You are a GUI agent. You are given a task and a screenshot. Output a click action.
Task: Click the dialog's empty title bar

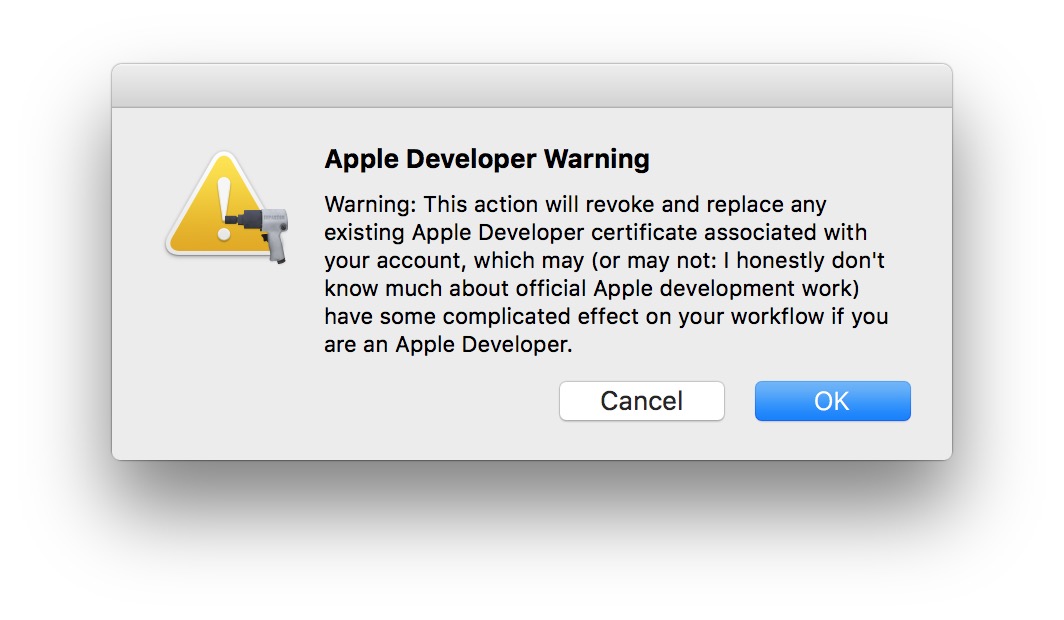[x=532, y=85]
